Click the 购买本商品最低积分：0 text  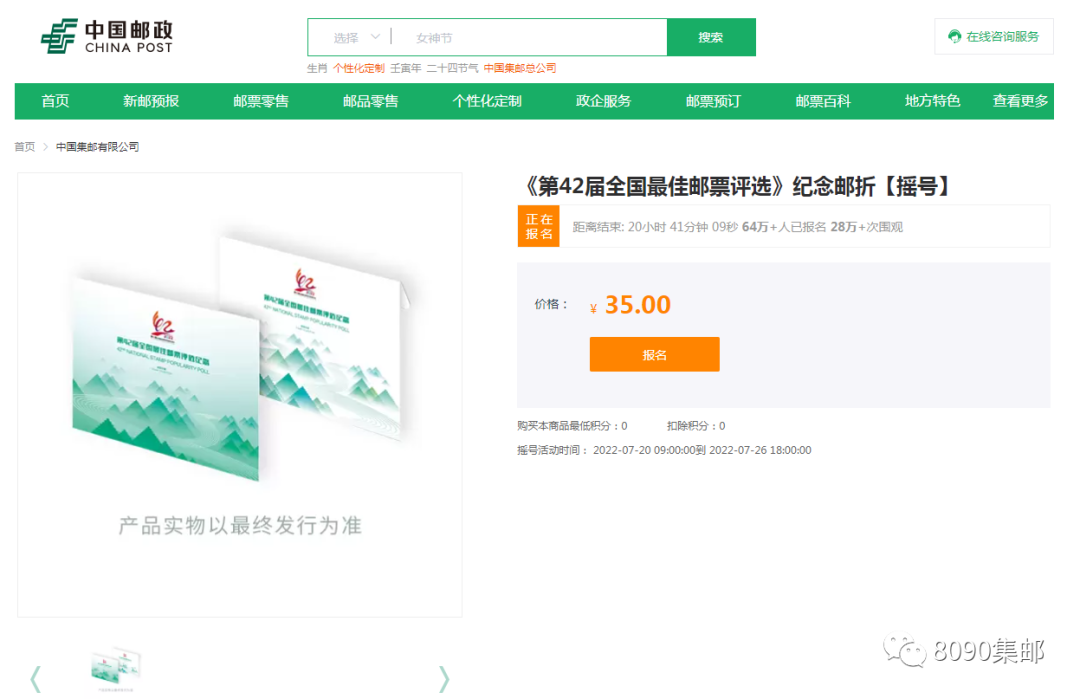point(572,426)
